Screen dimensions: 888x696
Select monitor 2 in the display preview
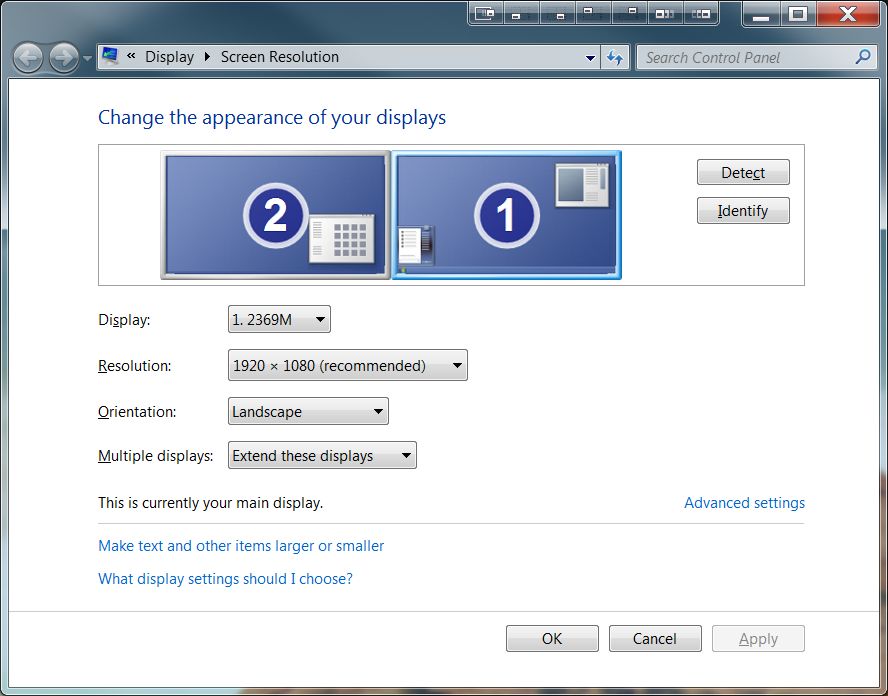click(x=275, y=214)
